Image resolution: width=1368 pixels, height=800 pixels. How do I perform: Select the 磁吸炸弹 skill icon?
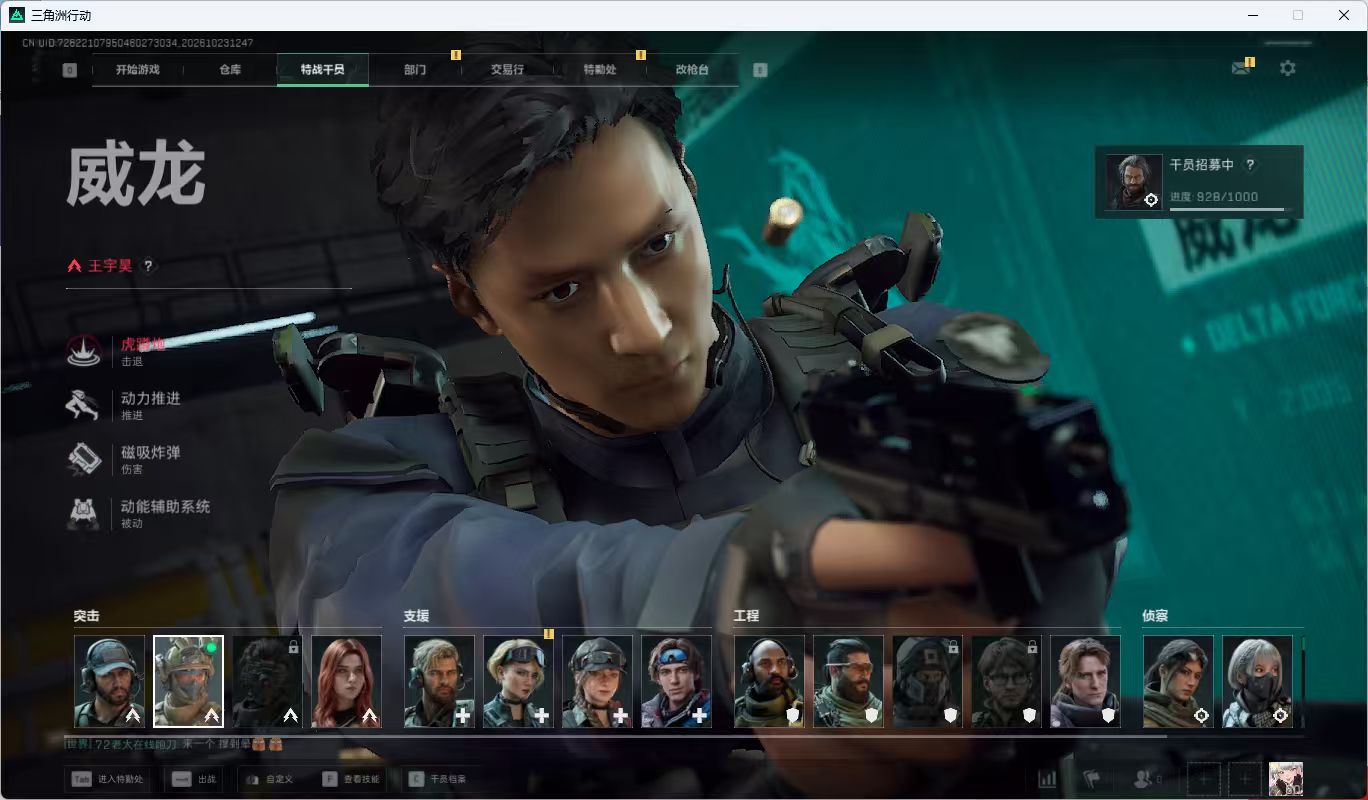83,458
